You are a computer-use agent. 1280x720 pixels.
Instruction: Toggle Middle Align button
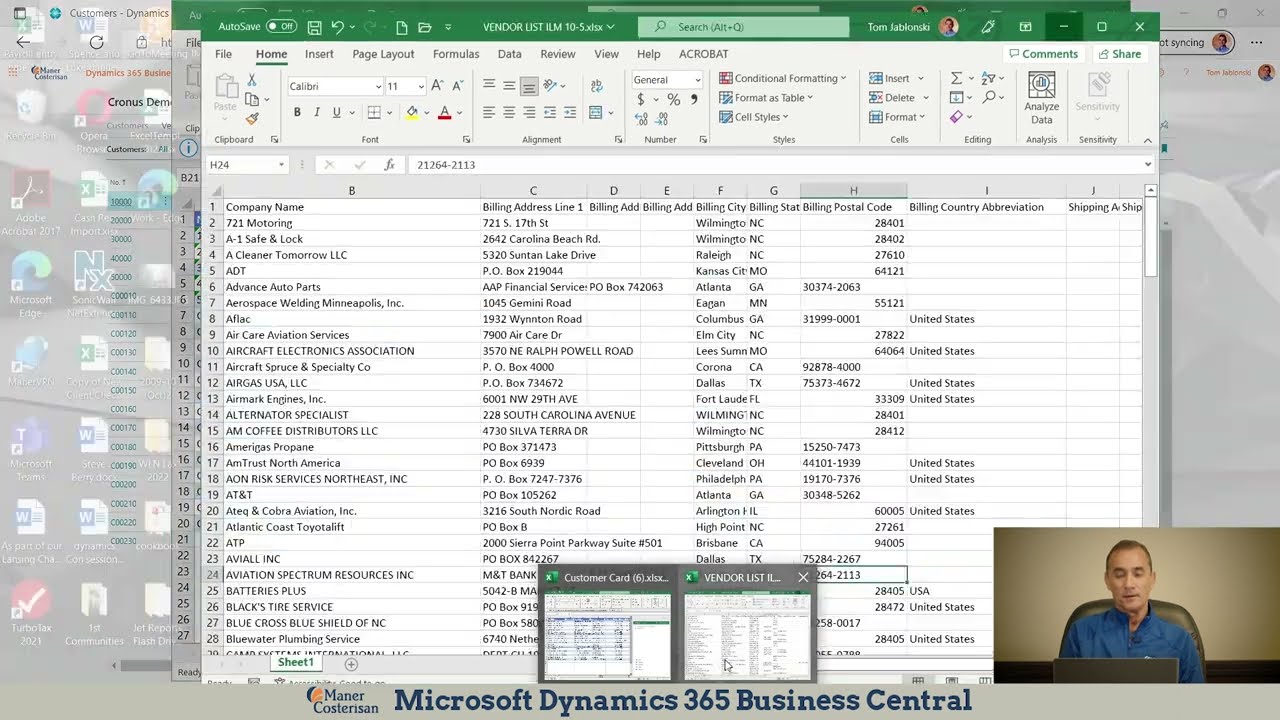pos(509,86)
